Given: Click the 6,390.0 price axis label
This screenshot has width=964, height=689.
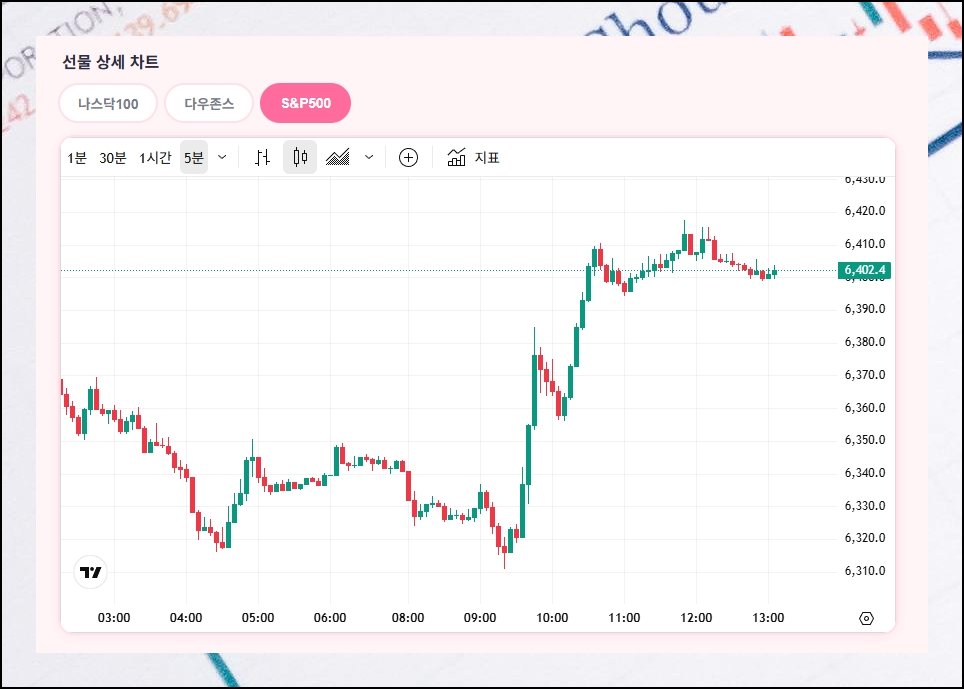Looking at the screenshot, I should (865, 309).
